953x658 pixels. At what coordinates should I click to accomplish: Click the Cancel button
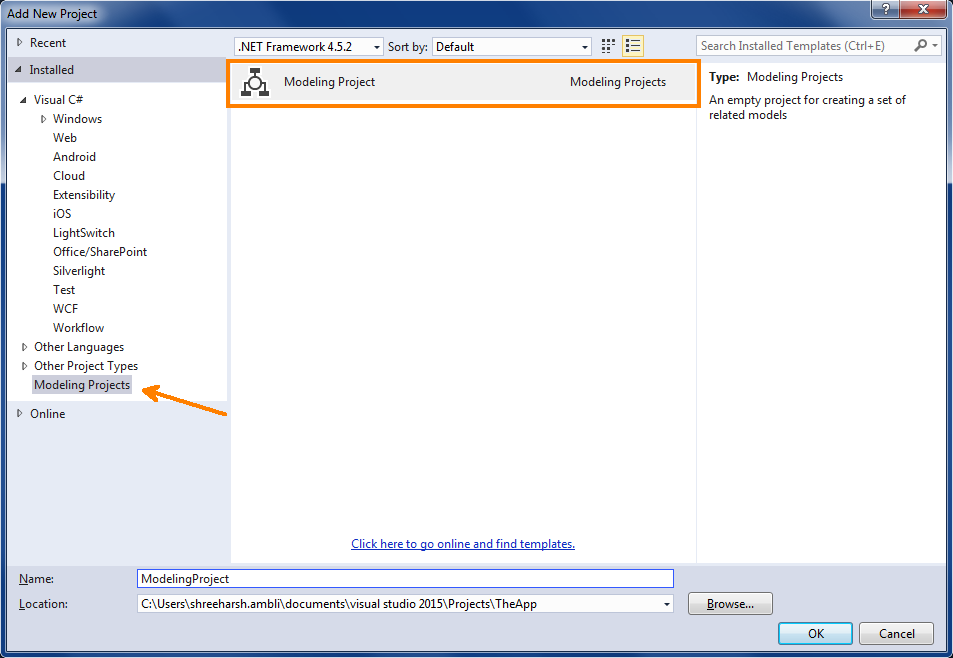[896, 634]
